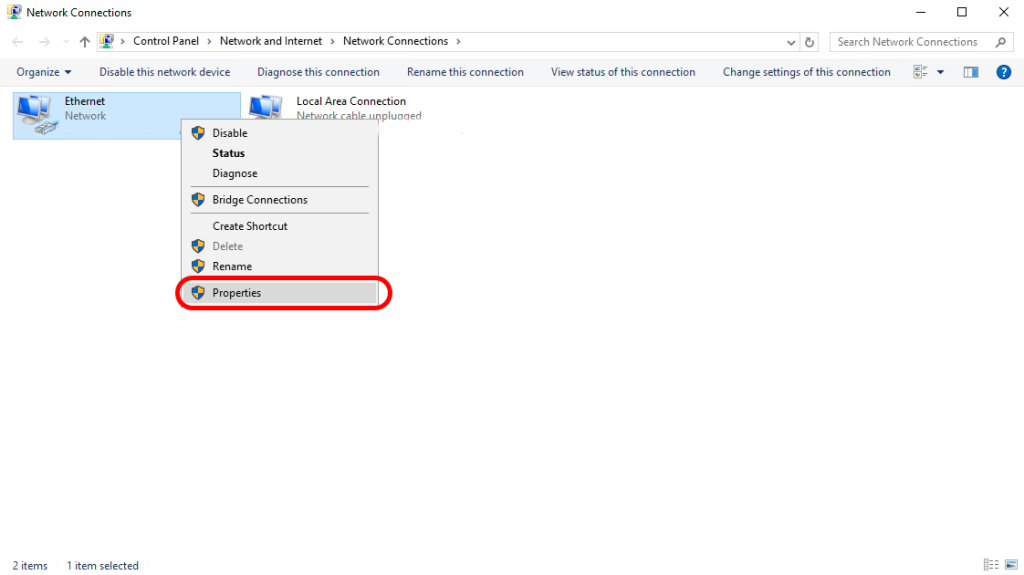The image size is (1024, 575).
Task: Expand the Organize dropdown menu
Action: [44, 72]
